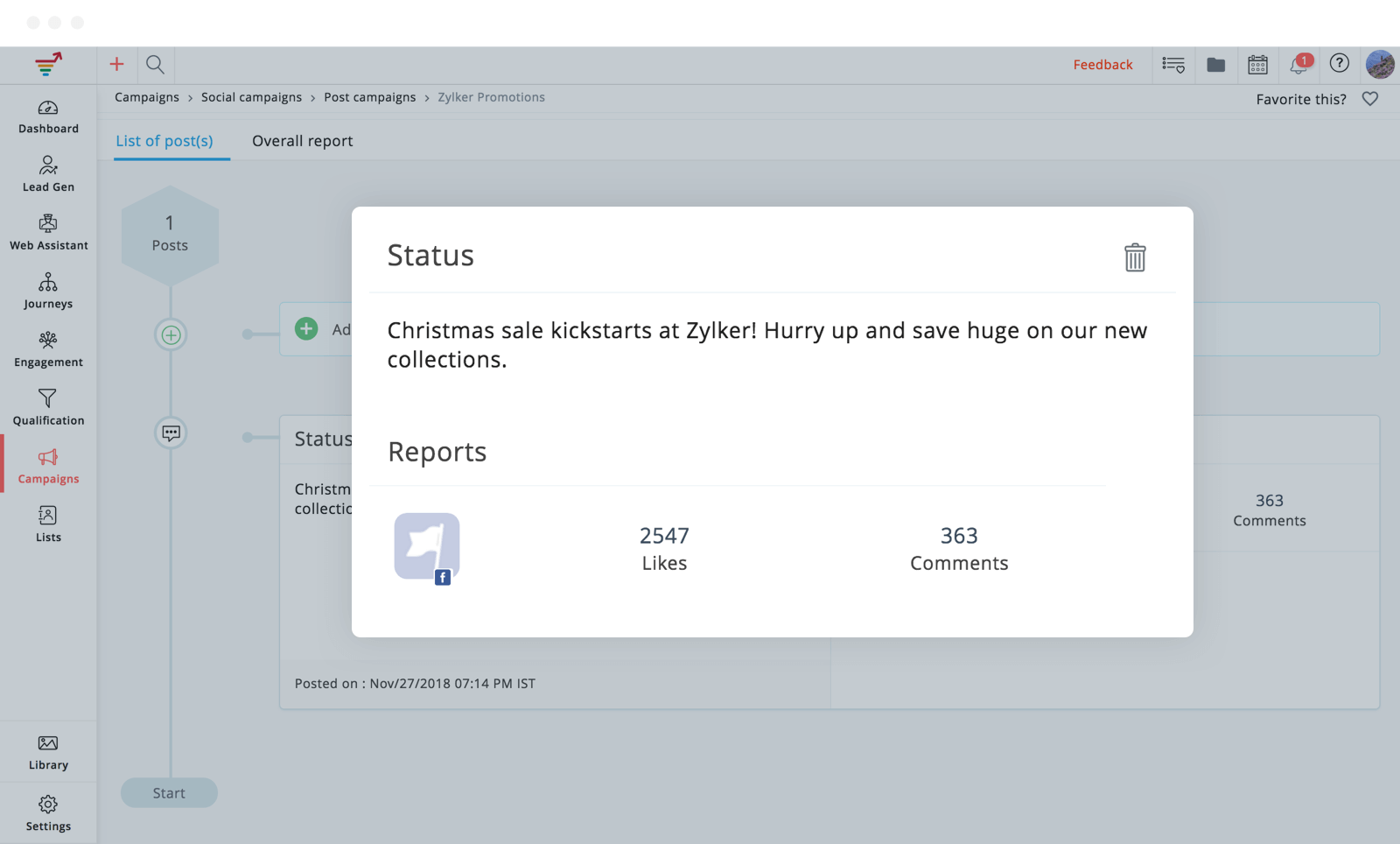The image size is (1400, 844).
Task: Open the Dashboard from the sidebar
Action: point(48,116)
